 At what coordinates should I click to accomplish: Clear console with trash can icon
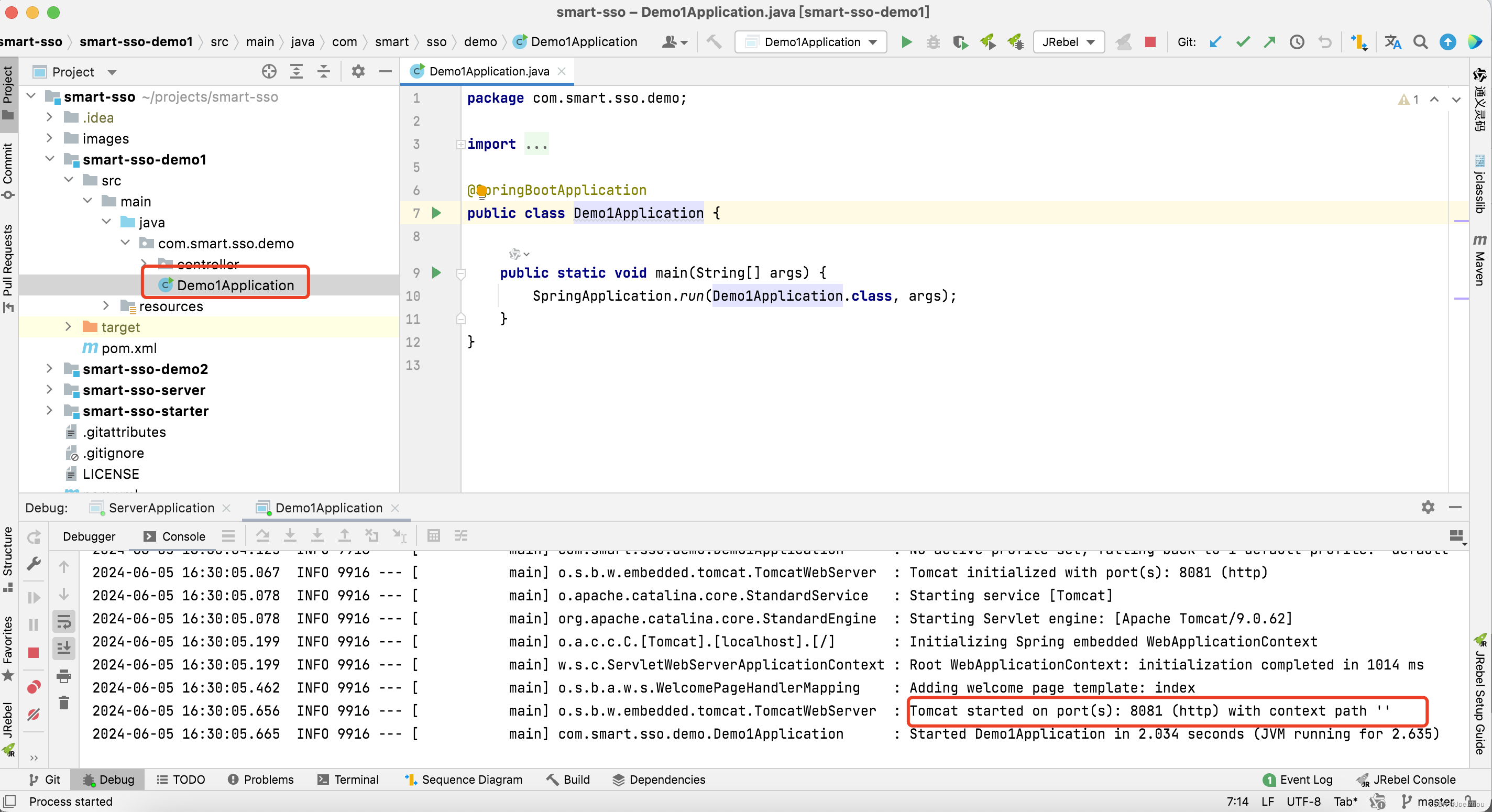(64, 703)
